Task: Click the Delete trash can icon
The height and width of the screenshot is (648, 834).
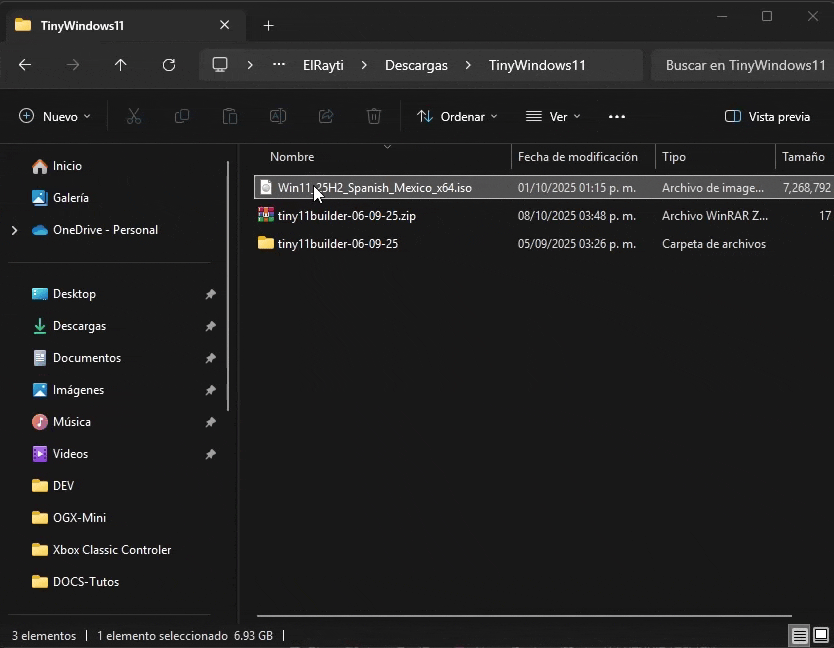Action: [374, 117]
